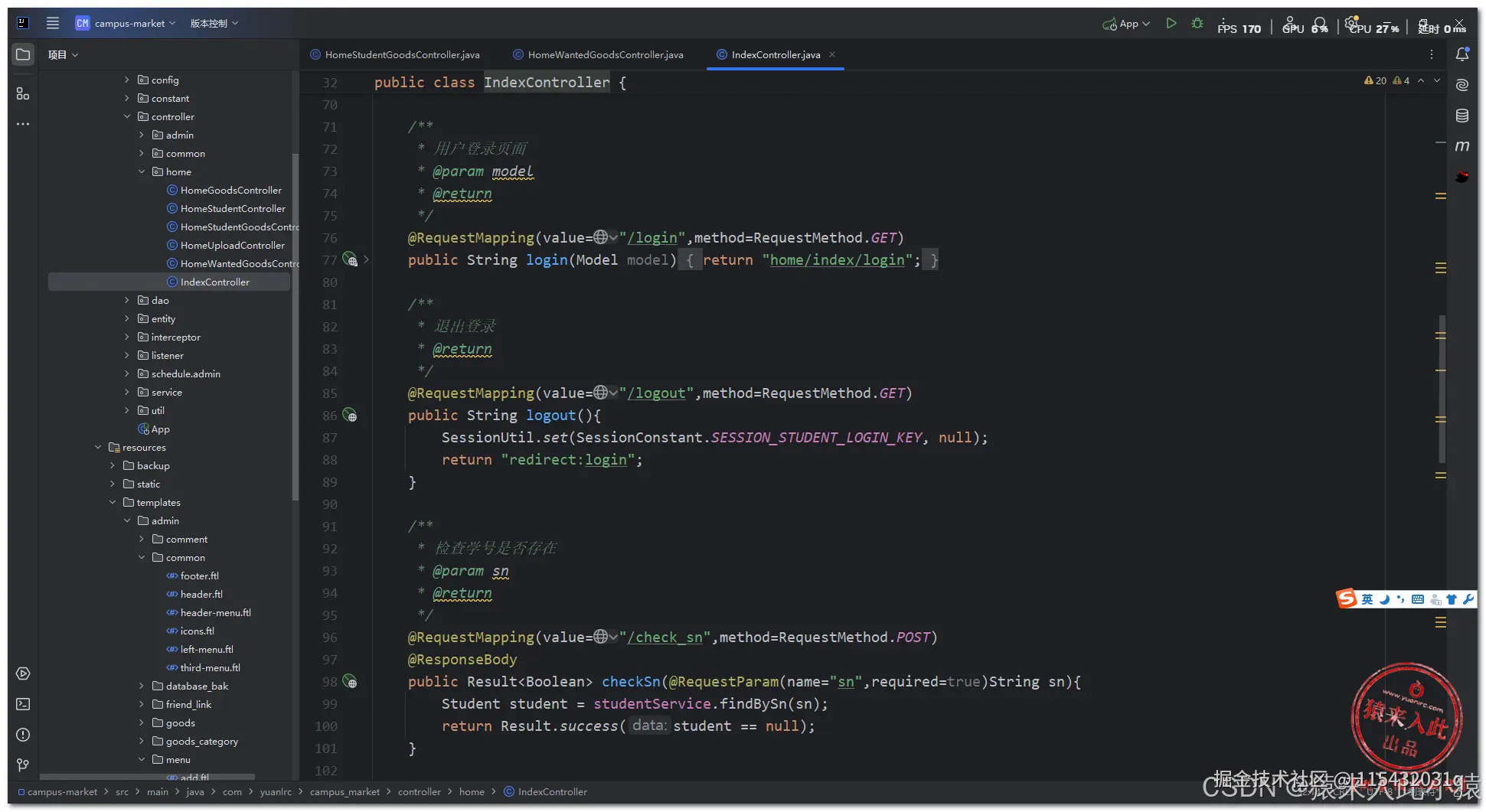Viewport: 1486px width, 812px height.
Task: Click the gutter icon on line 86
Action: coord(350,415)
